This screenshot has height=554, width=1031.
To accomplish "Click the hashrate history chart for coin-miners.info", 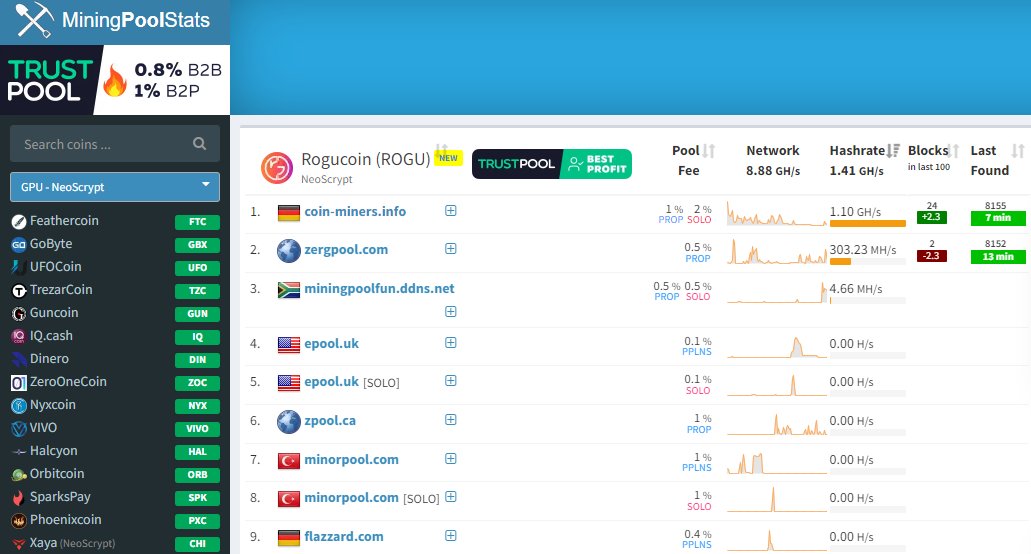I will click(x=777, y=214).
